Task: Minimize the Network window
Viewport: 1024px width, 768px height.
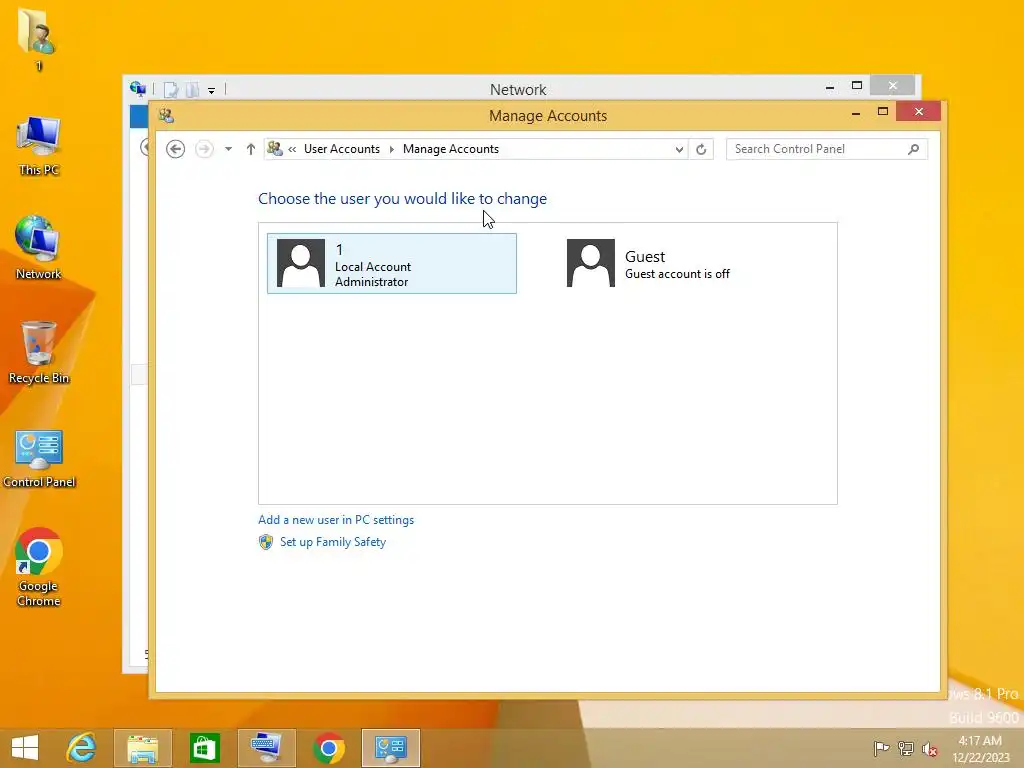Action: (x=830, y=86)
